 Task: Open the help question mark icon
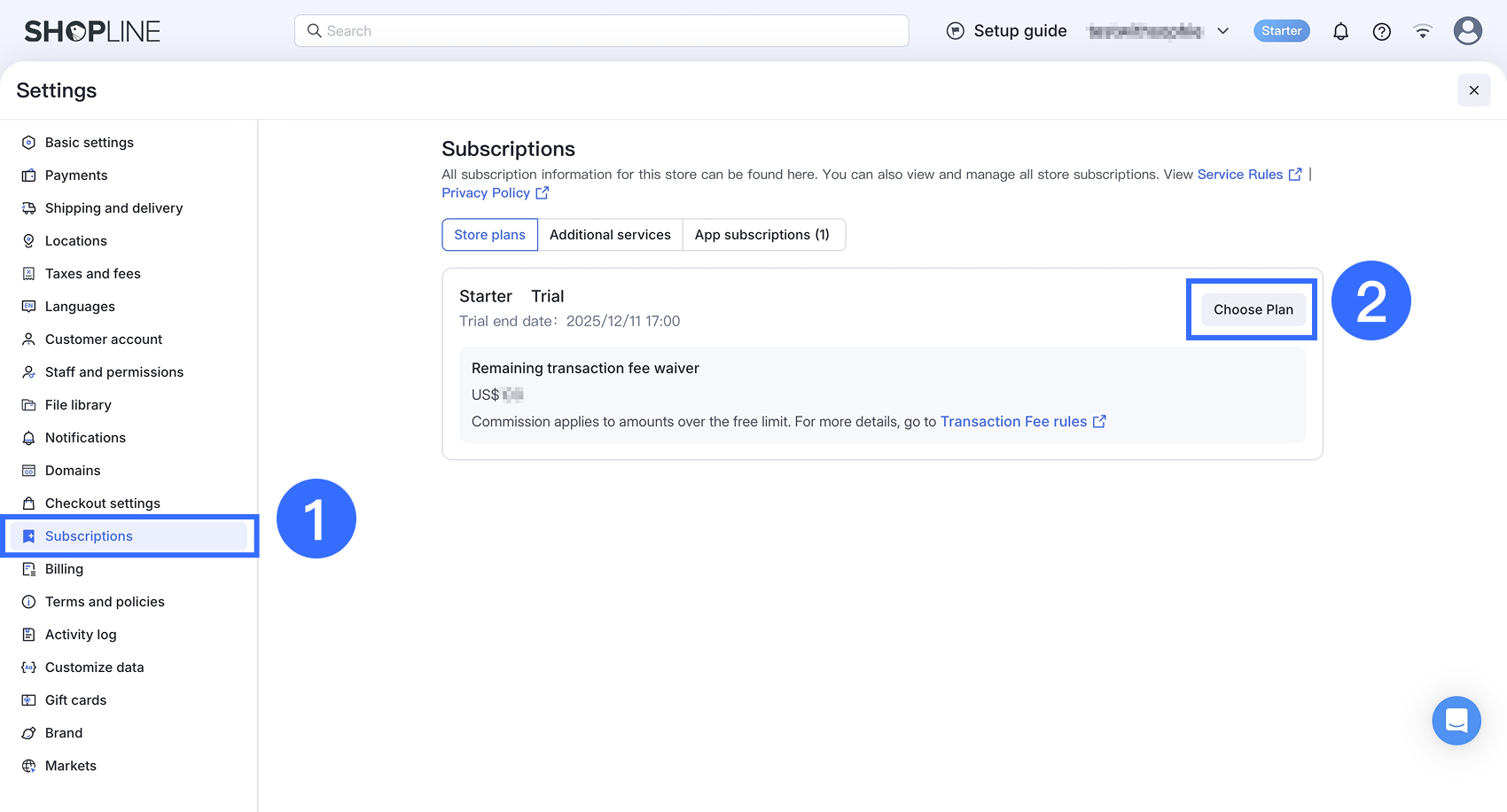(1381, 32)
